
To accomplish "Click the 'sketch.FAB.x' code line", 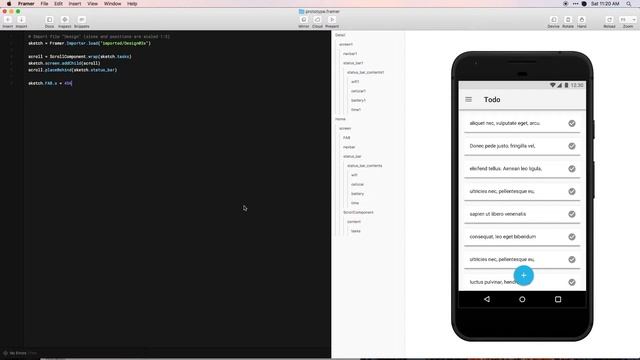I will coord(50,83).
